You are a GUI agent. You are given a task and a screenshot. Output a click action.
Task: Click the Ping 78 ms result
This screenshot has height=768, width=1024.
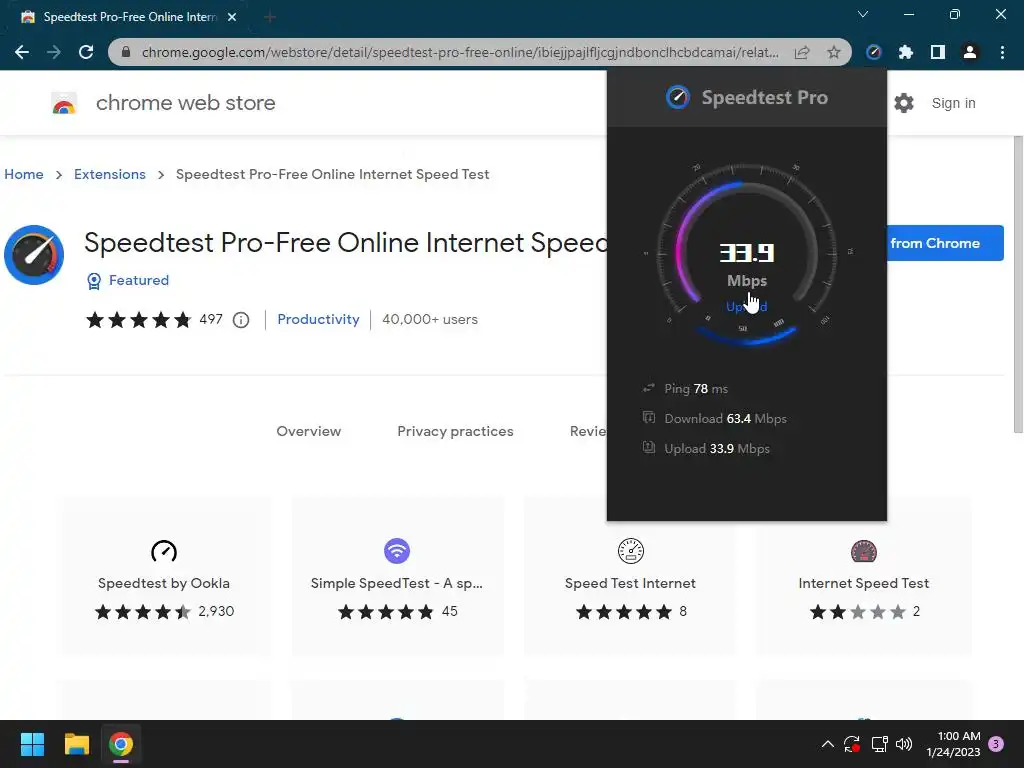686,389
